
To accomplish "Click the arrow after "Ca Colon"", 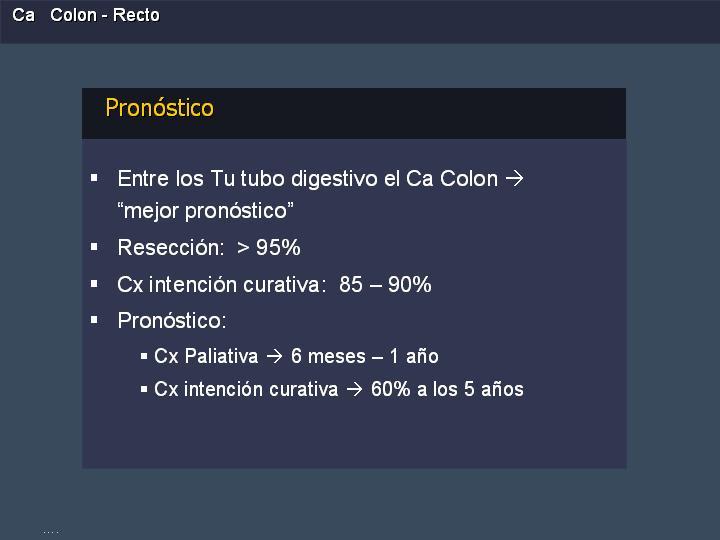I will pos(515,179).
